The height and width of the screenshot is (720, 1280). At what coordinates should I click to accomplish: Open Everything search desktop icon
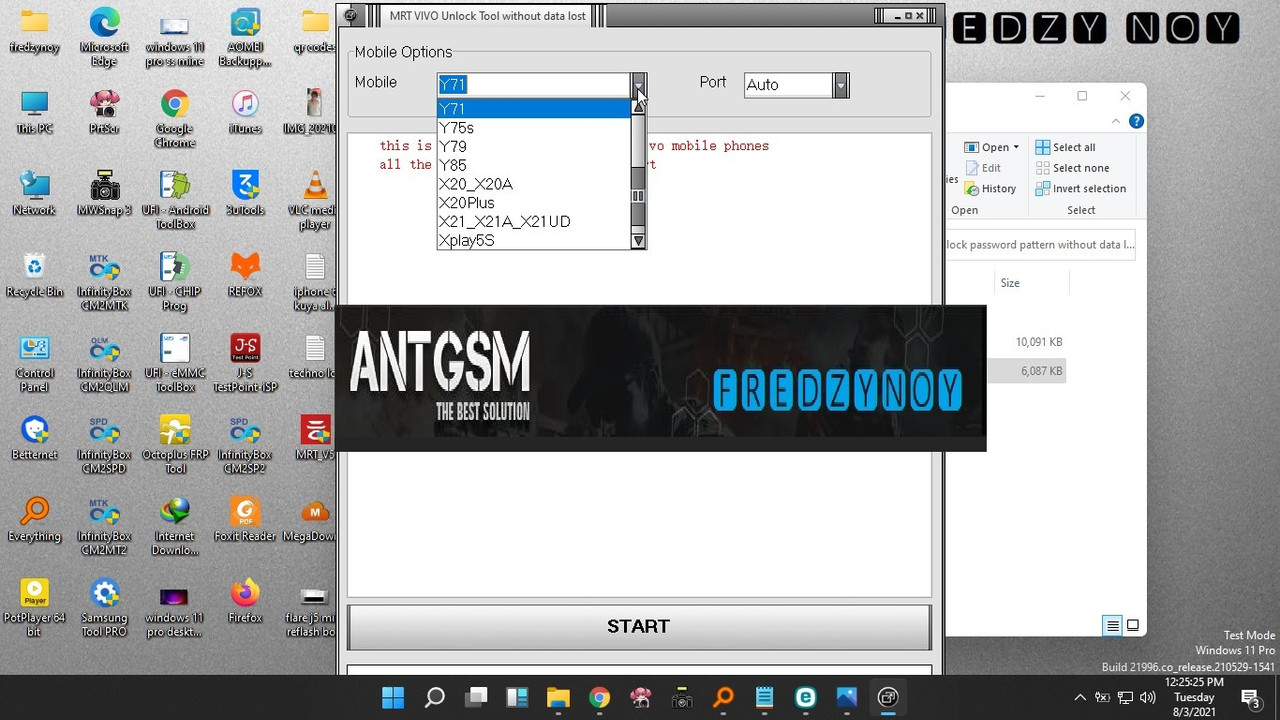pos(34,520)
